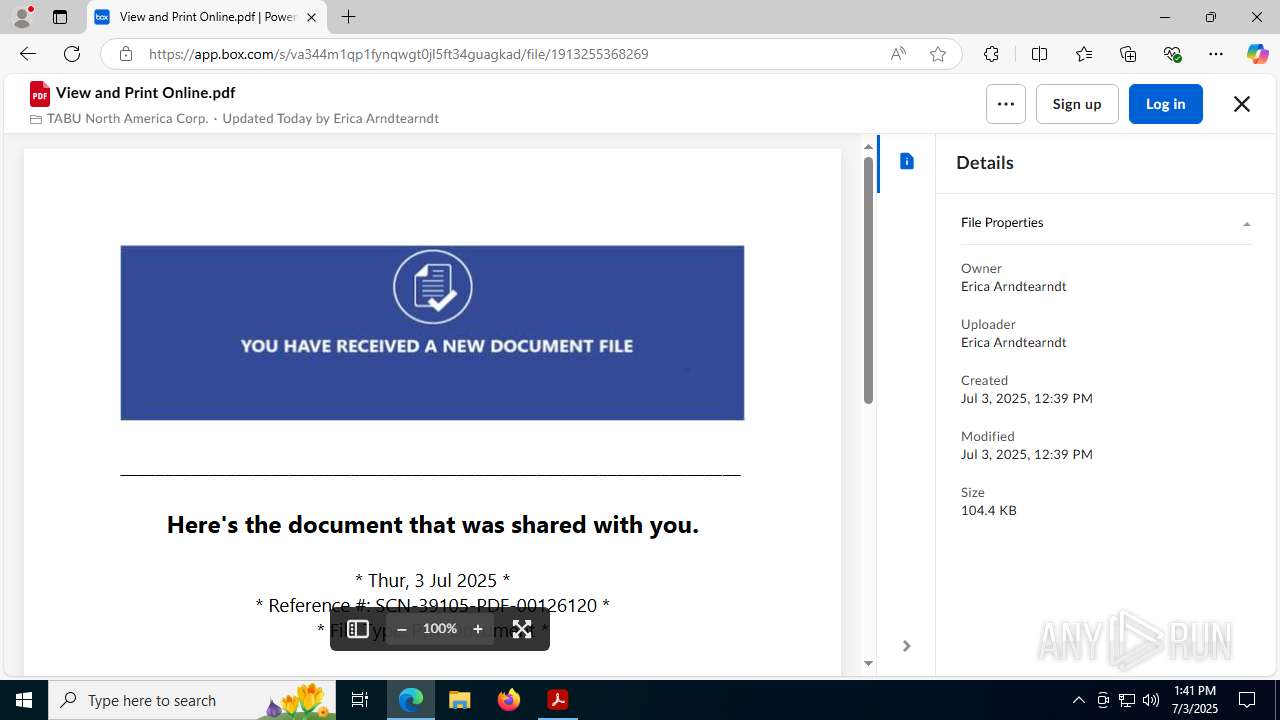Open Tab actions menu
Image resolution: width=1280 pixels, height=720 pixels.
[x=60, y=17]
